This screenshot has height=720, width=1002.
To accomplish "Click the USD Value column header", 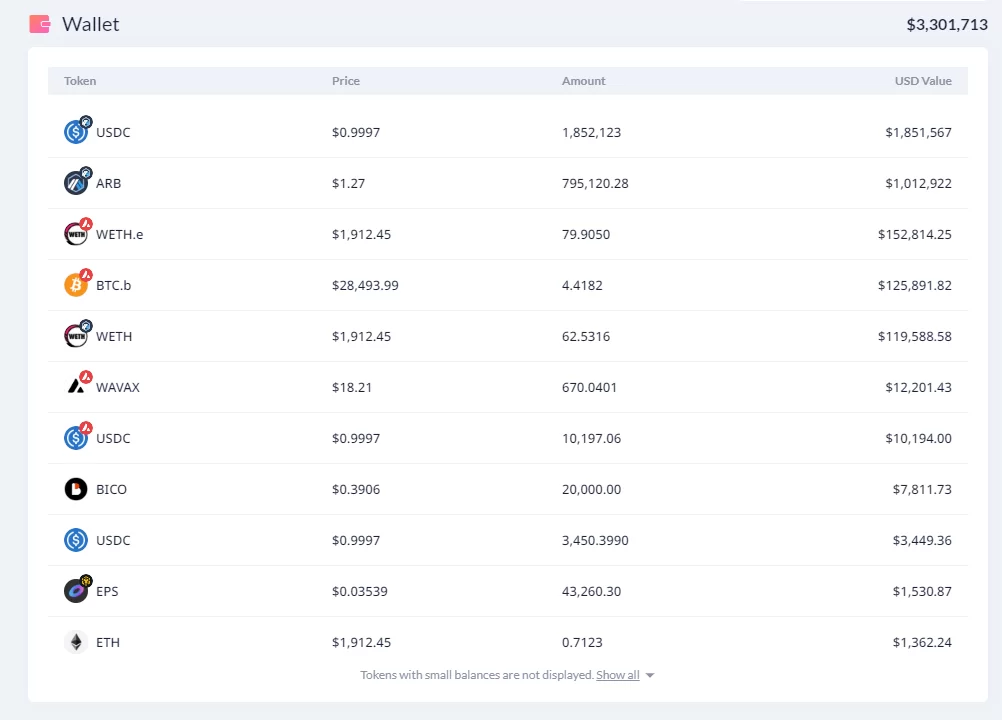I will tap(922, 81).
